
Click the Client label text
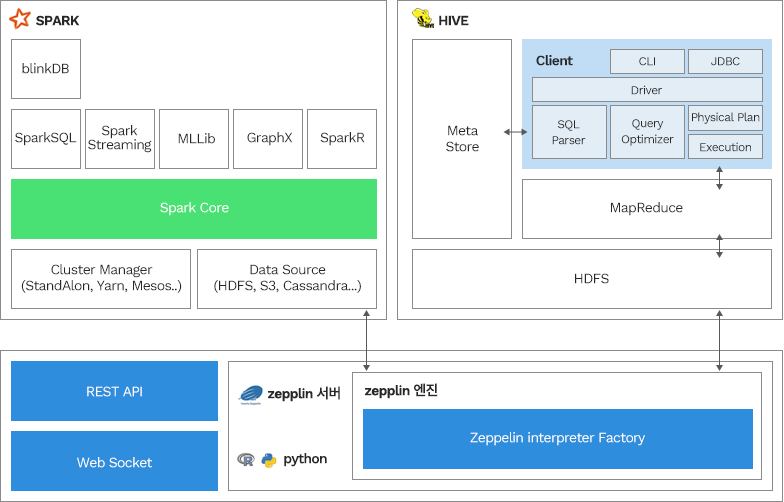[554, 61]
